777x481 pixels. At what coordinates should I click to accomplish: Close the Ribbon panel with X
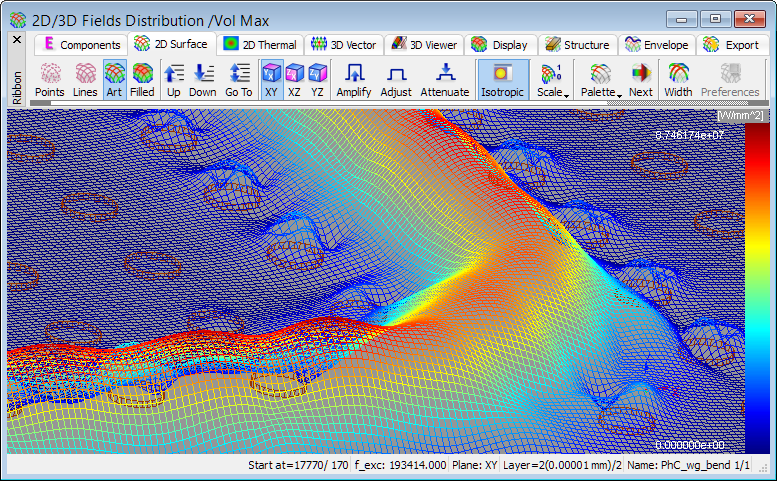click(x=16, y=40)
